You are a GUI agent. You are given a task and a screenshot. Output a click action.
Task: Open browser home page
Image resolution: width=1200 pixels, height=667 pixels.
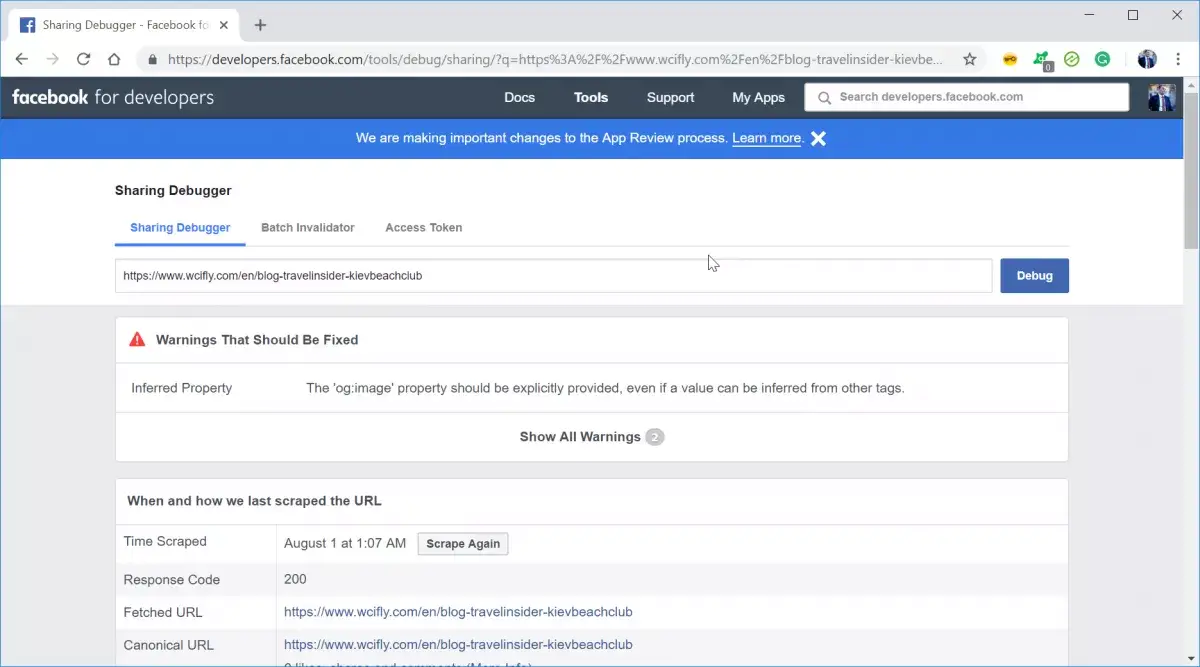(114, 59)
